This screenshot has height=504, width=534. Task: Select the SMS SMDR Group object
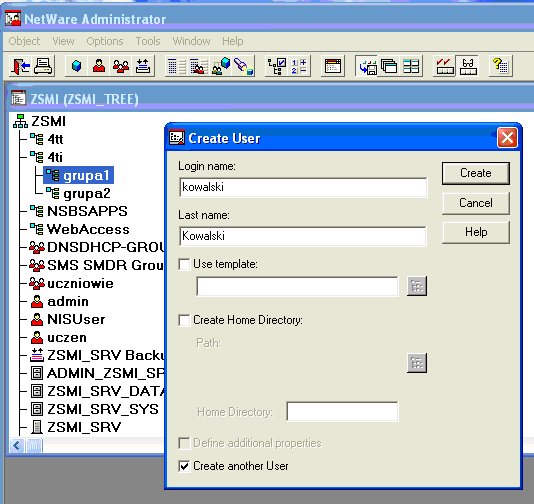coord(97,265)
